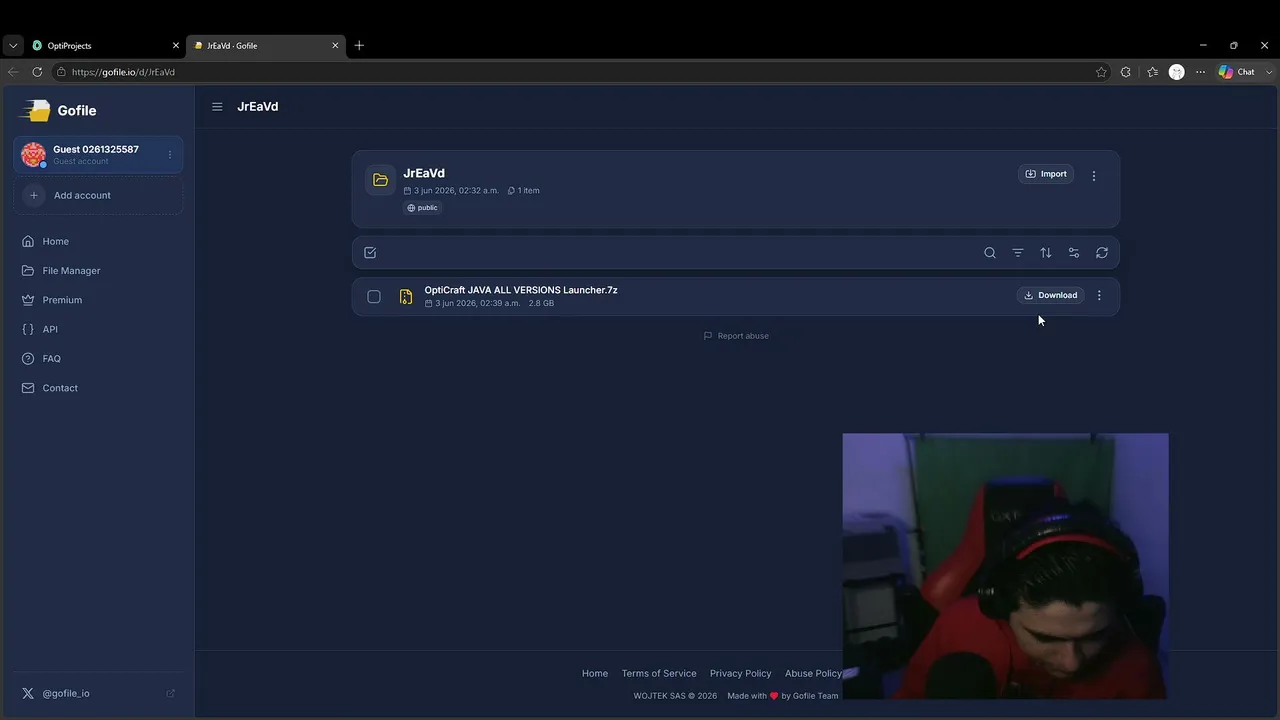Click the view site information icon in address bar
1280x720 pixels.
(61, 72)
